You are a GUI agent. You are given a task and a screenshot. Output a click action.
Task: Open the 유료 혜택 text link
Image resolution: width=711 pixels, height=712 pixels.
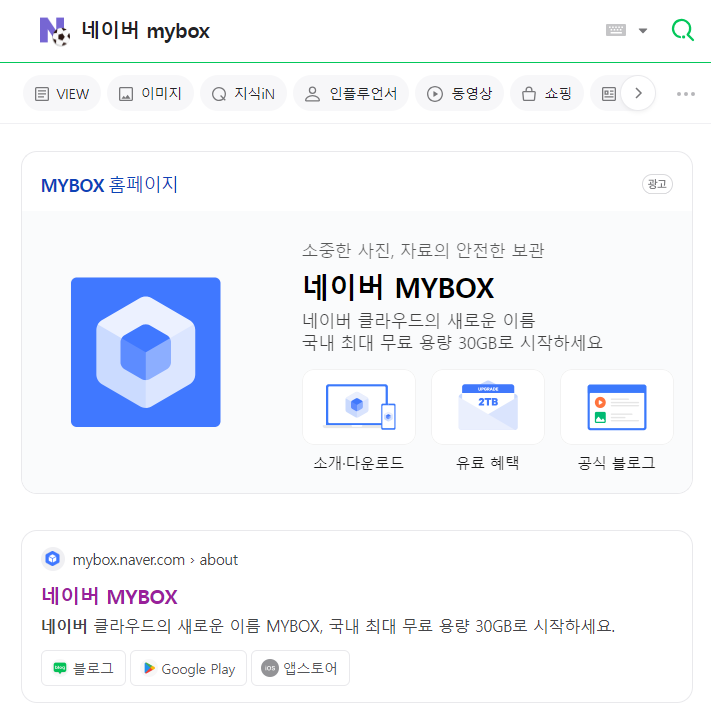click(488, 463)
